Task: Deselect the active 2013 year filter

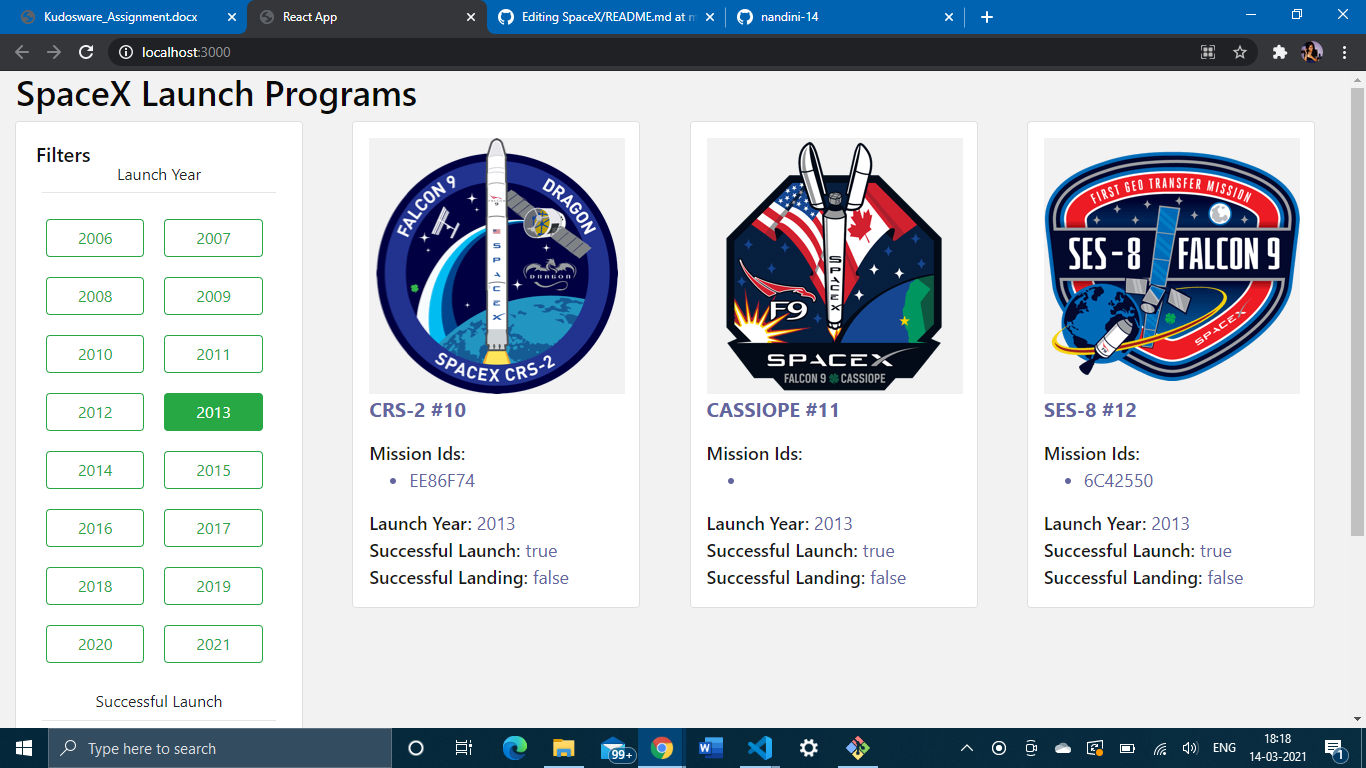Action: click(x=213, y=412)
